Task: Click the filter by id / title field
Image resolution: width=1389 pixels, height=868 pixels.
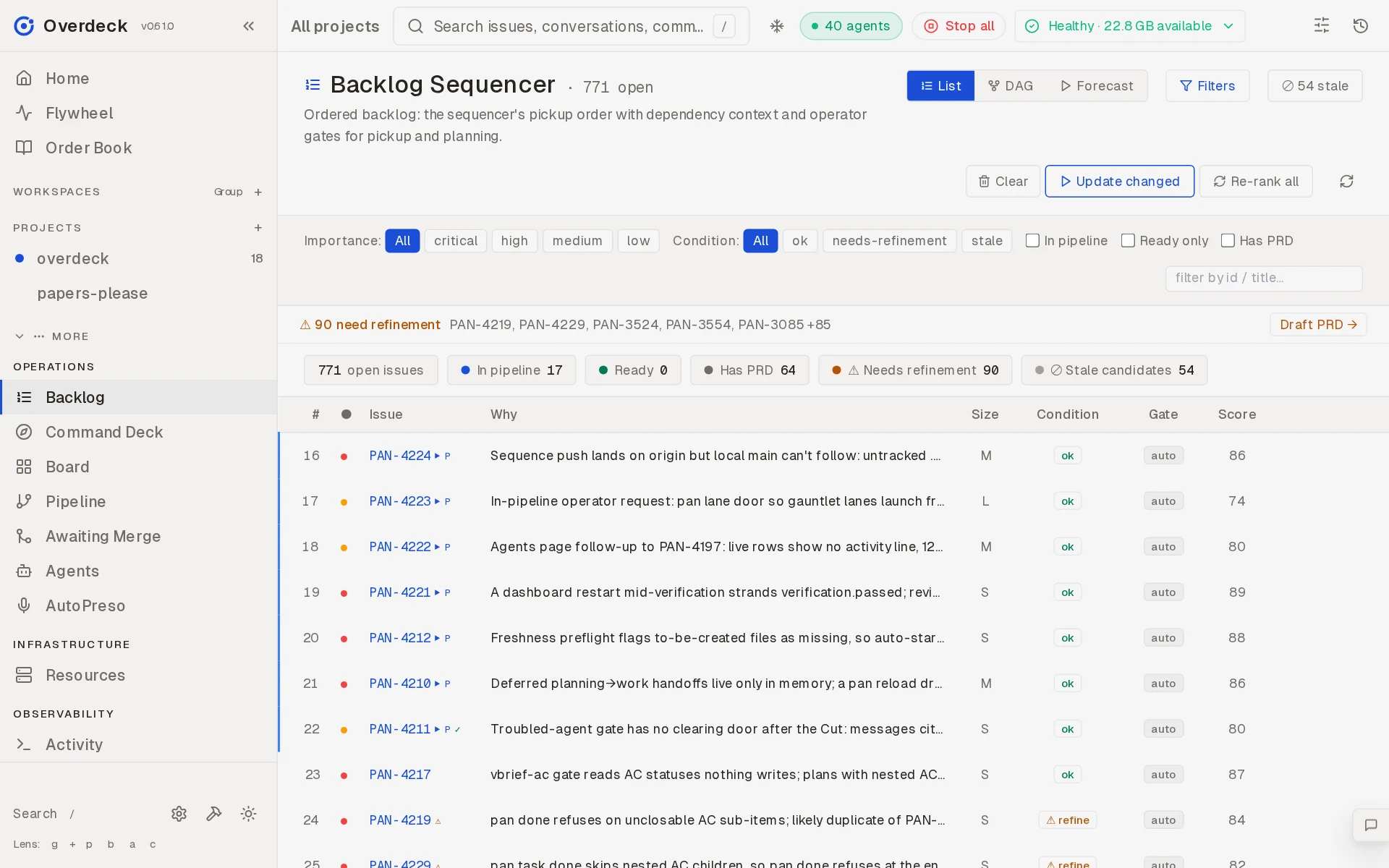Action: click(1264, 278)
